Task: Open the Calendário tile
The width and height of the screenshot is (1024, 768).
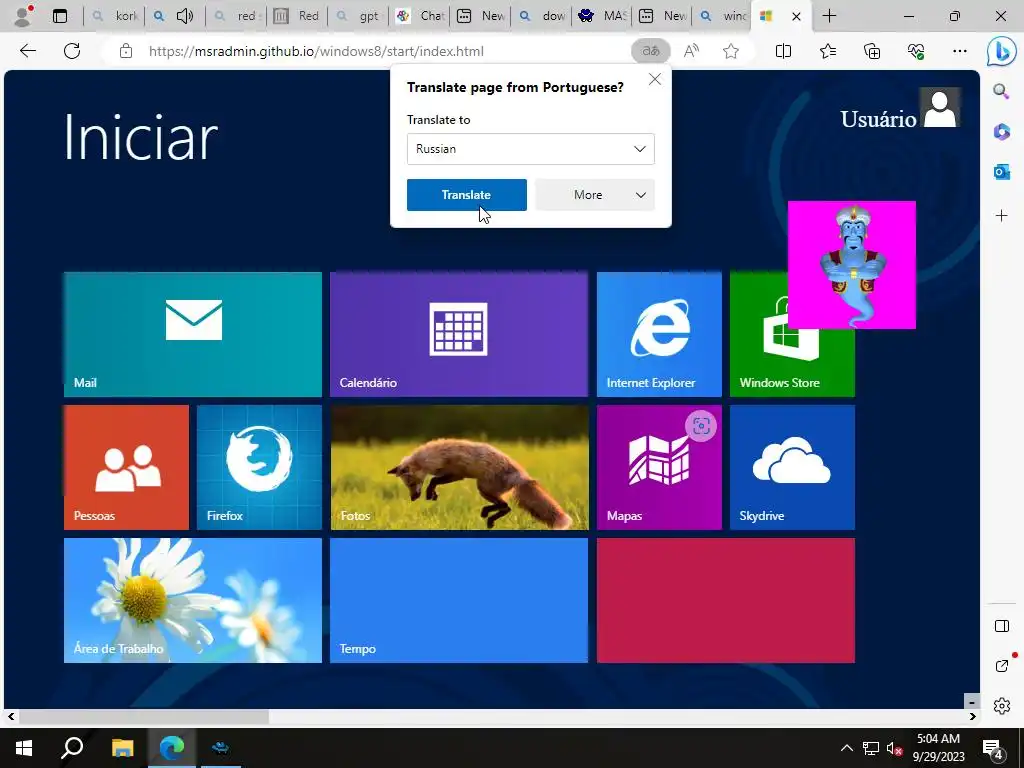Action: click(x=458, y=334)
